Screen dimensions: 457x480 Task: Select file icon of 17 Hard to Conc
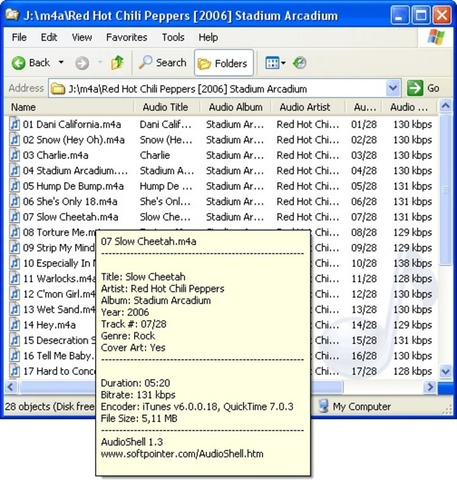(x=15, y=371)
